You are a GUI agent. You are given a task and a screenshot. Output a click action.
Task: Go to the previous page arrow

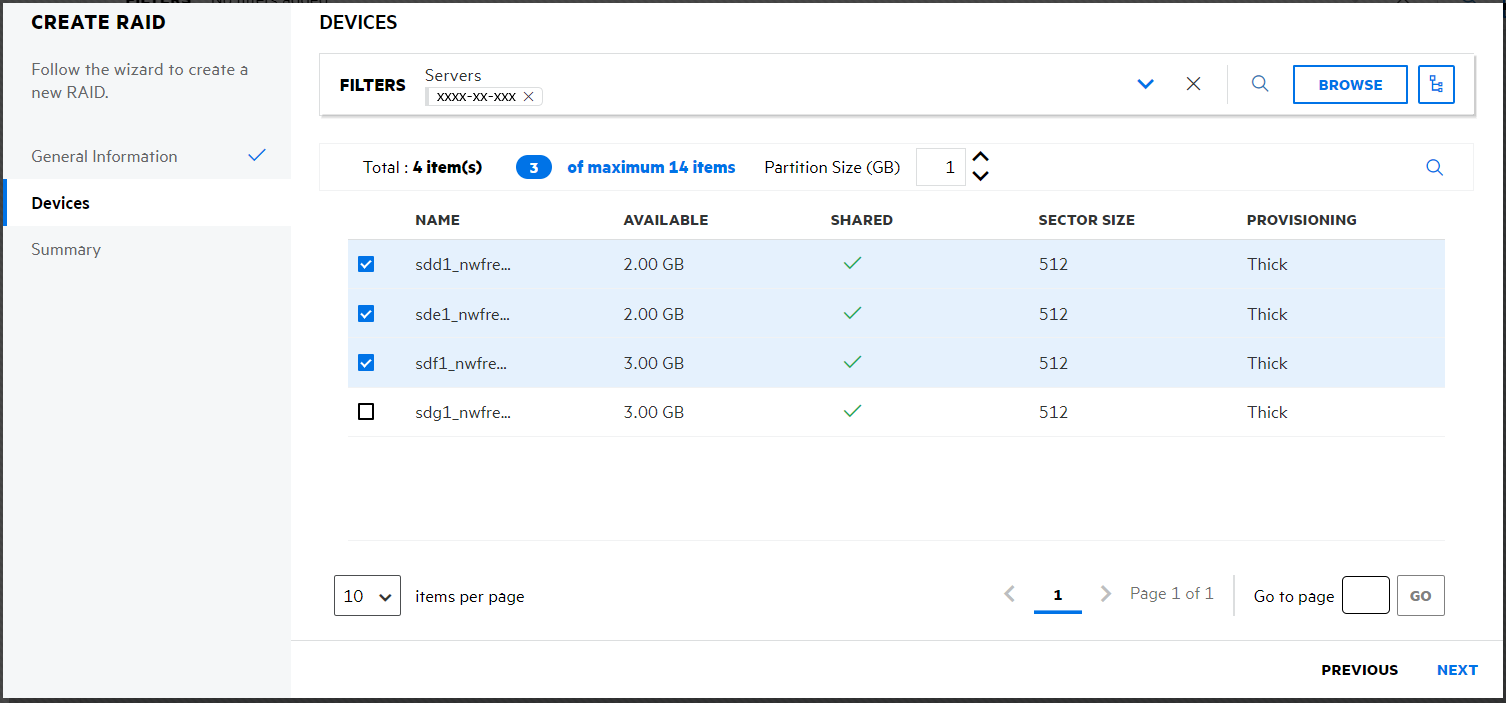(x=1009, y=594)
